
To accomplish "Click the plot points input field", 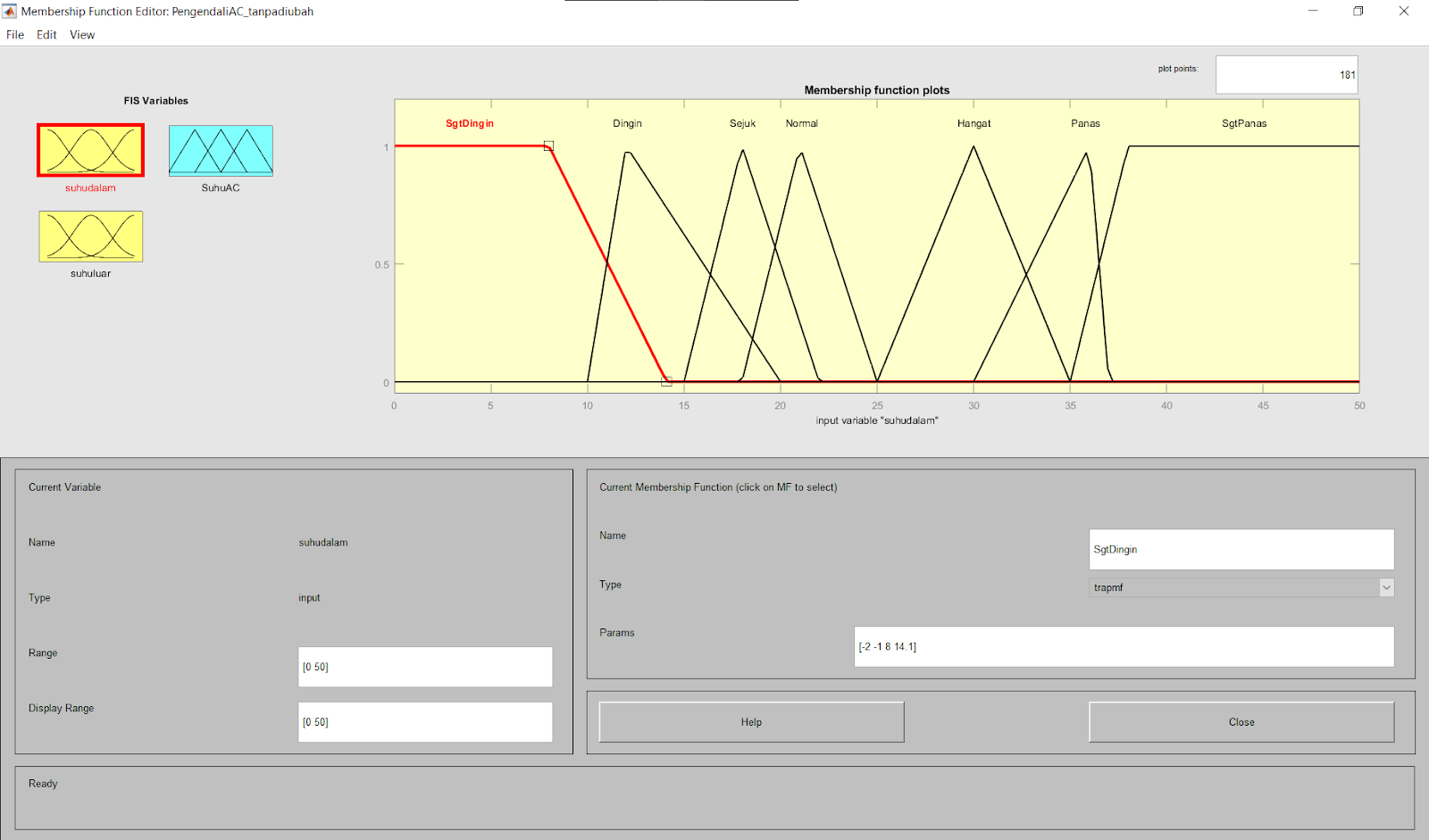I will pos(1287,75).
